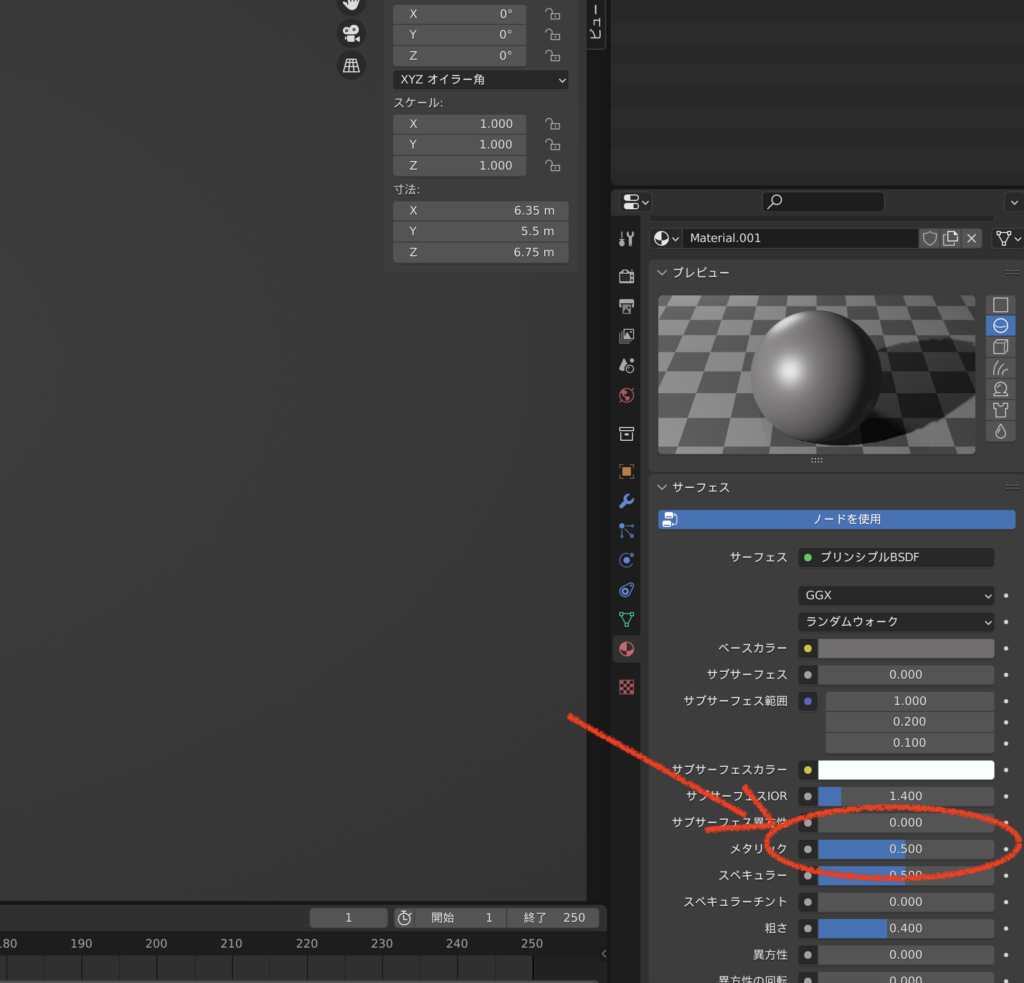The height and width of the screenshot is (983, 1024).
Task: Toggle fake user shield for Material.001
Action: (930, 238)
